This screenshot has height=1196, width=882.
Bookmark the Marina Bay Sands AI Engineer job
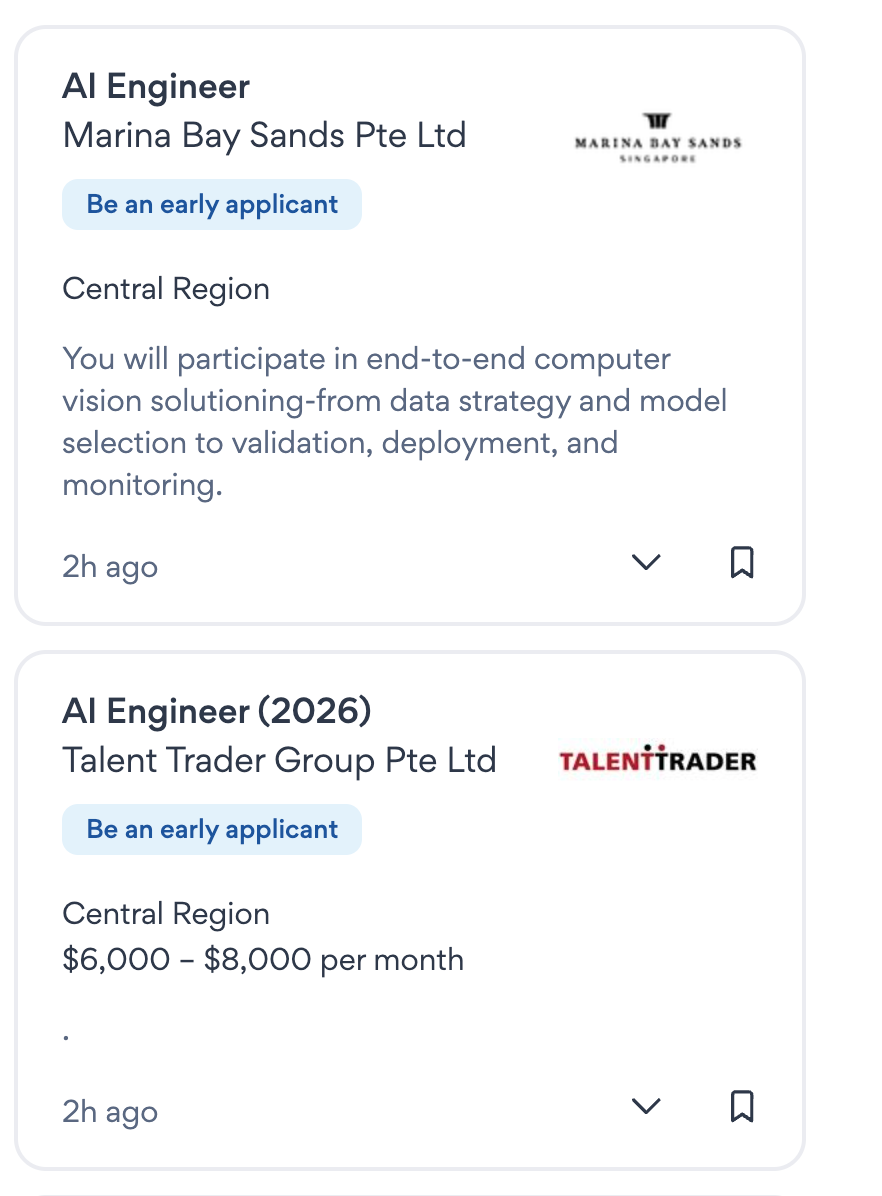click(x=741, y=563)
